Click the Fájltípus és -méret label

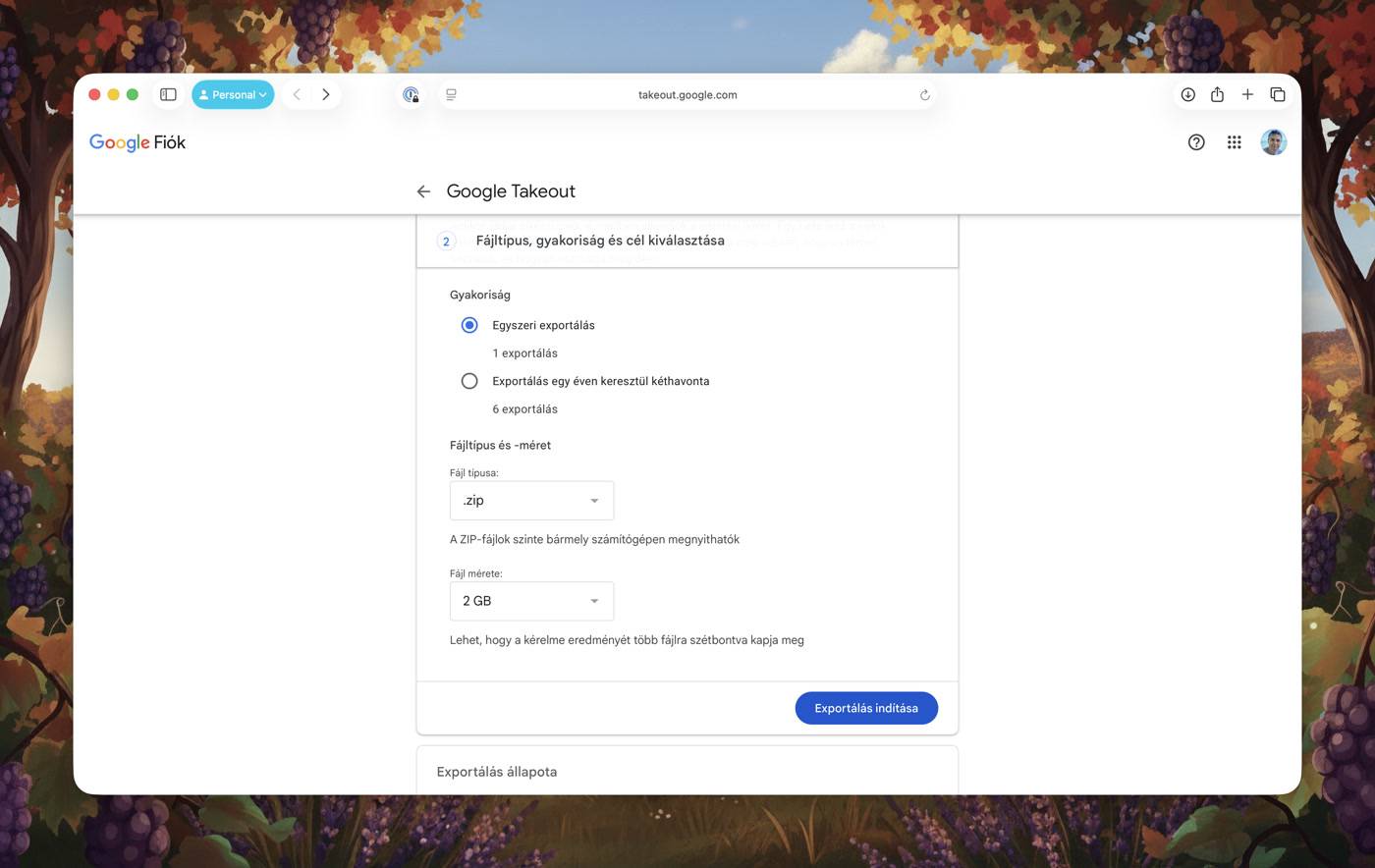tap(500, 445)
